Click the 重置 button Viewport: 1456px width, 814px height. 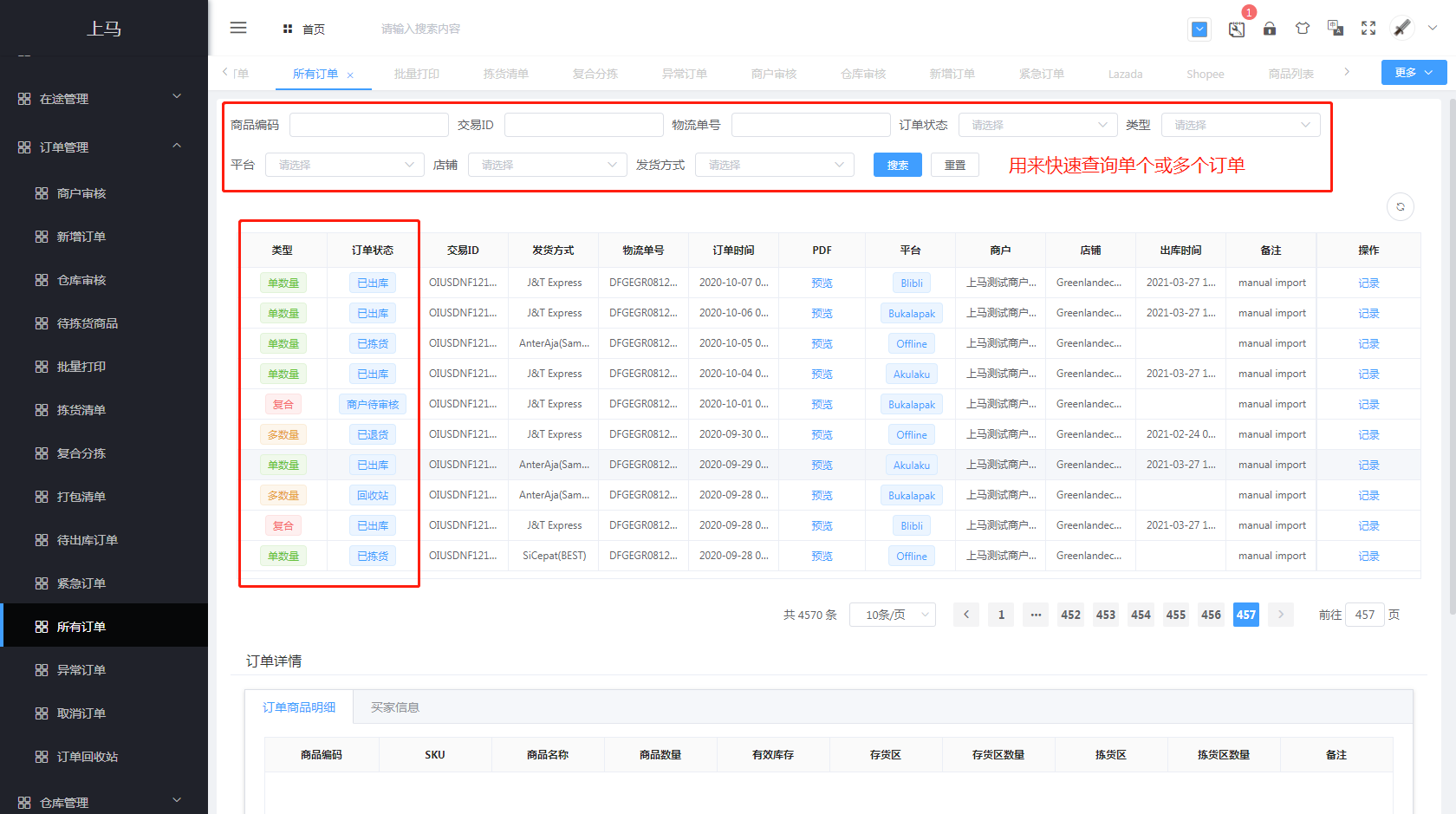pos(955,165)
